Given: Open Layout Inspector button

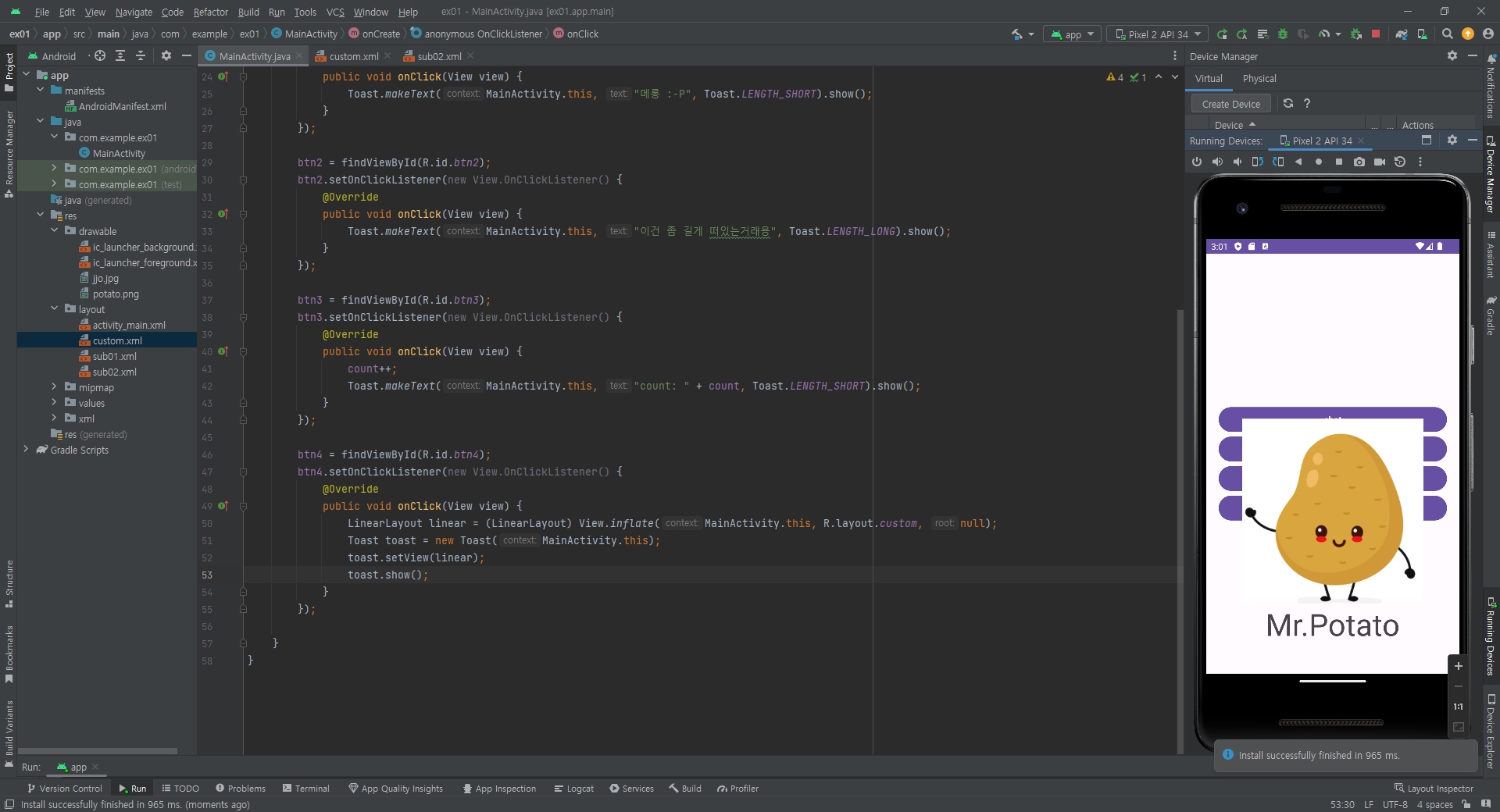Looking at the screenshot, I should pos(1434,789).
